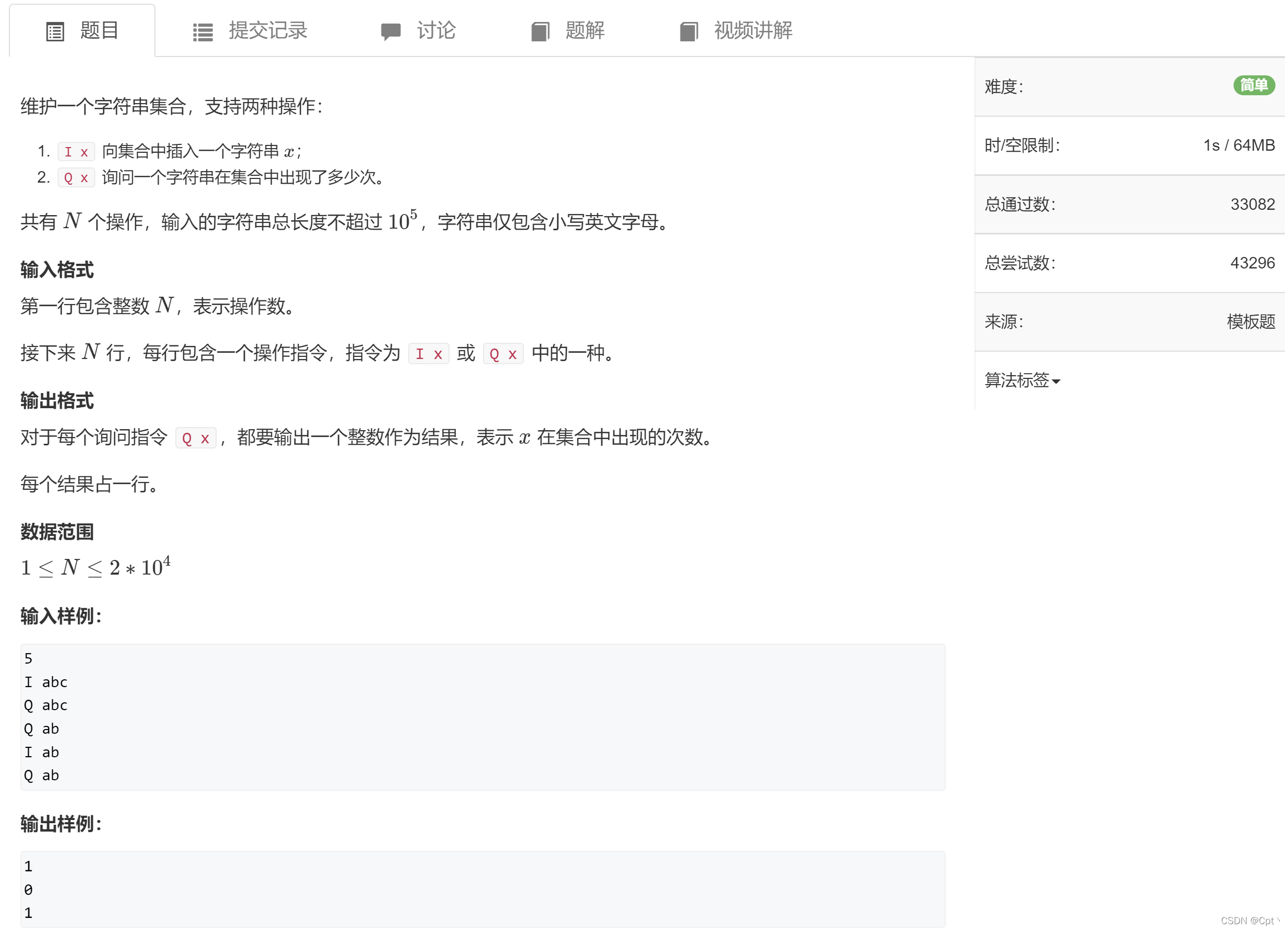The image size is (1288, 931).
Task: Switch to the 提交记录 tab
Action: click(268, 31)
